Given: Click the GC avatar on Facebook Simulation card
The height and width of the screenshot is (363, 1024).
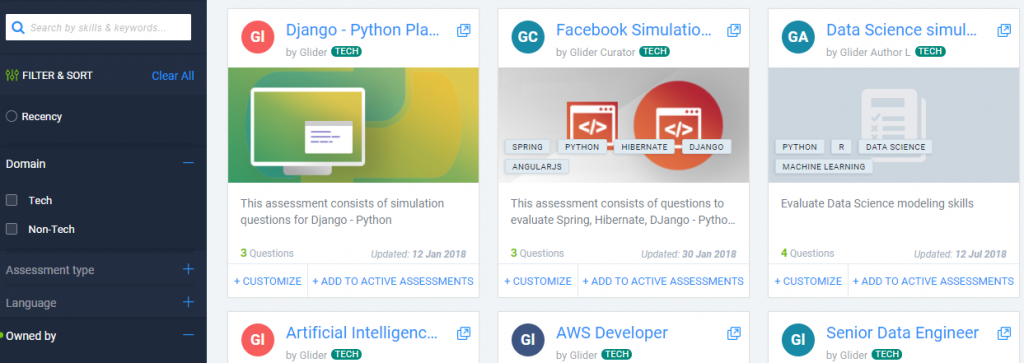Looking at the screenshot, I should point(528,37).
